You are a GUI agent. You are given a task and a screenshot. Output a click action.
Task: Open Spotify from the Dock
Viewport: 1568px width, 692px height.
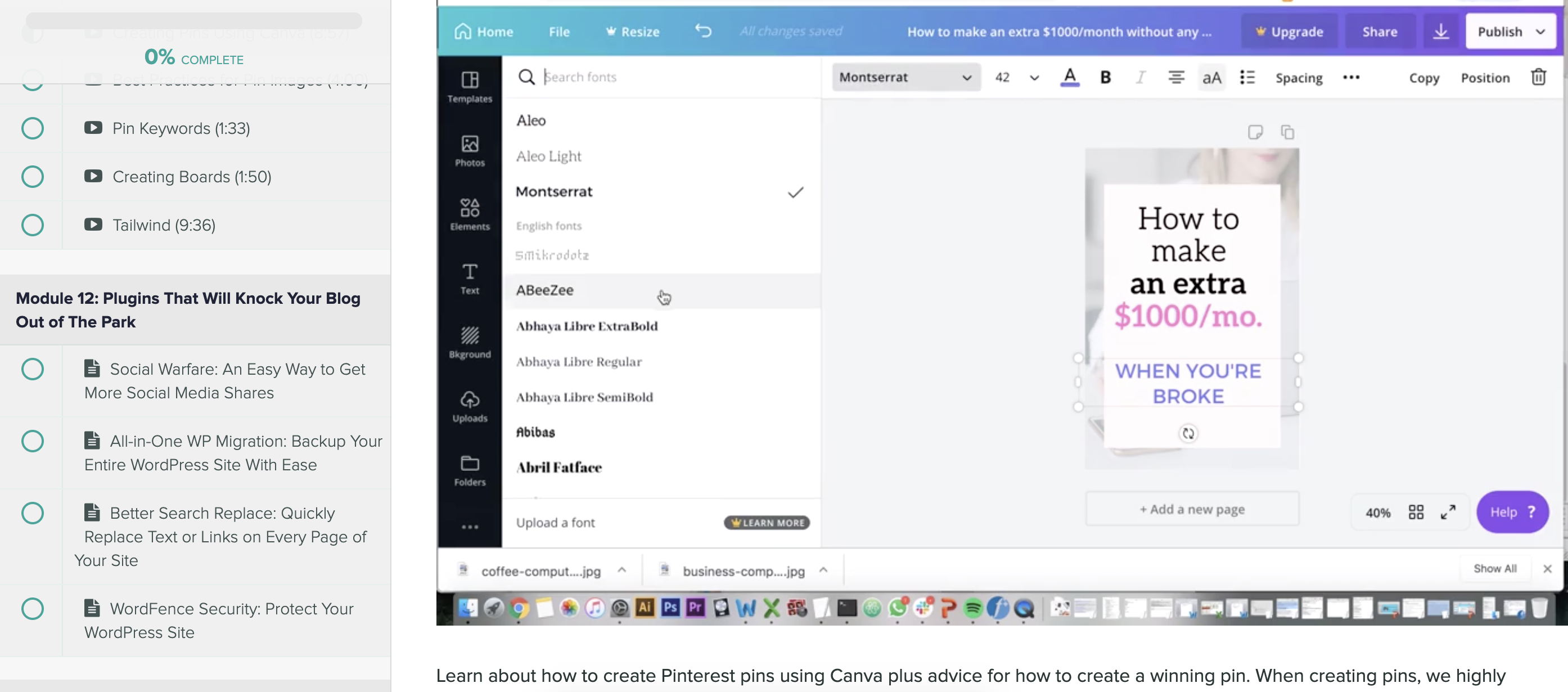(973, 607)
